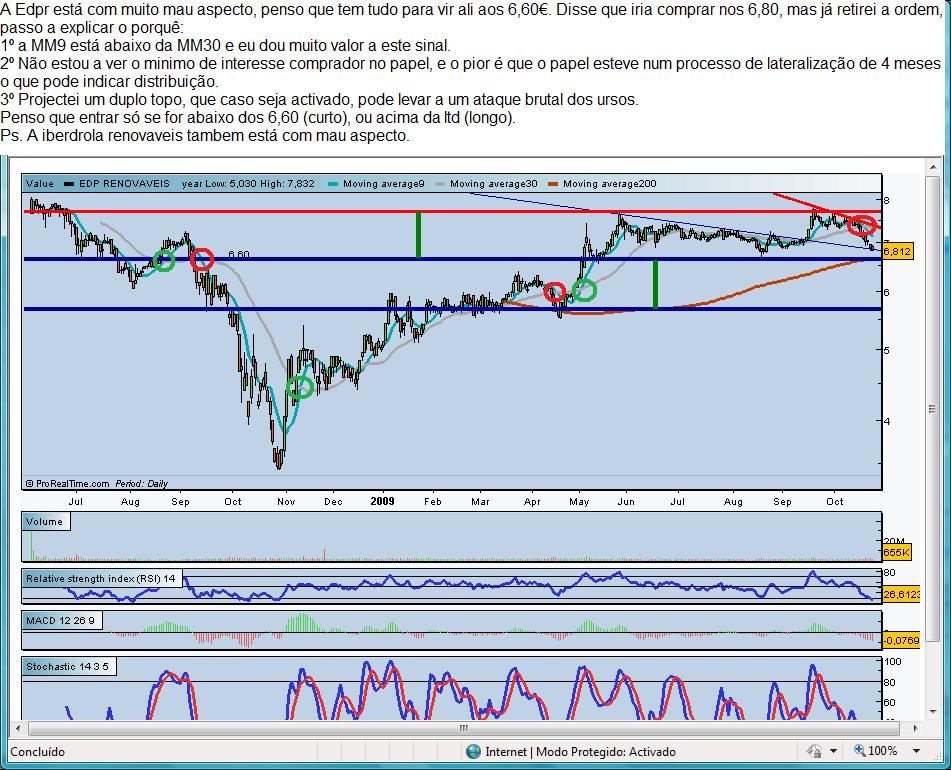Click the 100% zoom level button
The height and width of the screenshot is (770, 951).
(x=882, y=751)
